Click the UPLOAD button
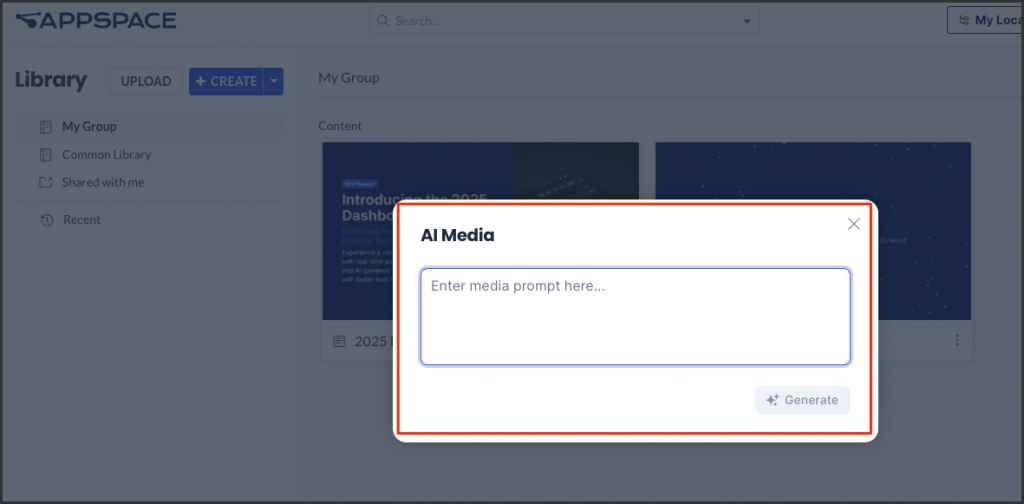This screenshot has width=1024, height=504. 146,82
